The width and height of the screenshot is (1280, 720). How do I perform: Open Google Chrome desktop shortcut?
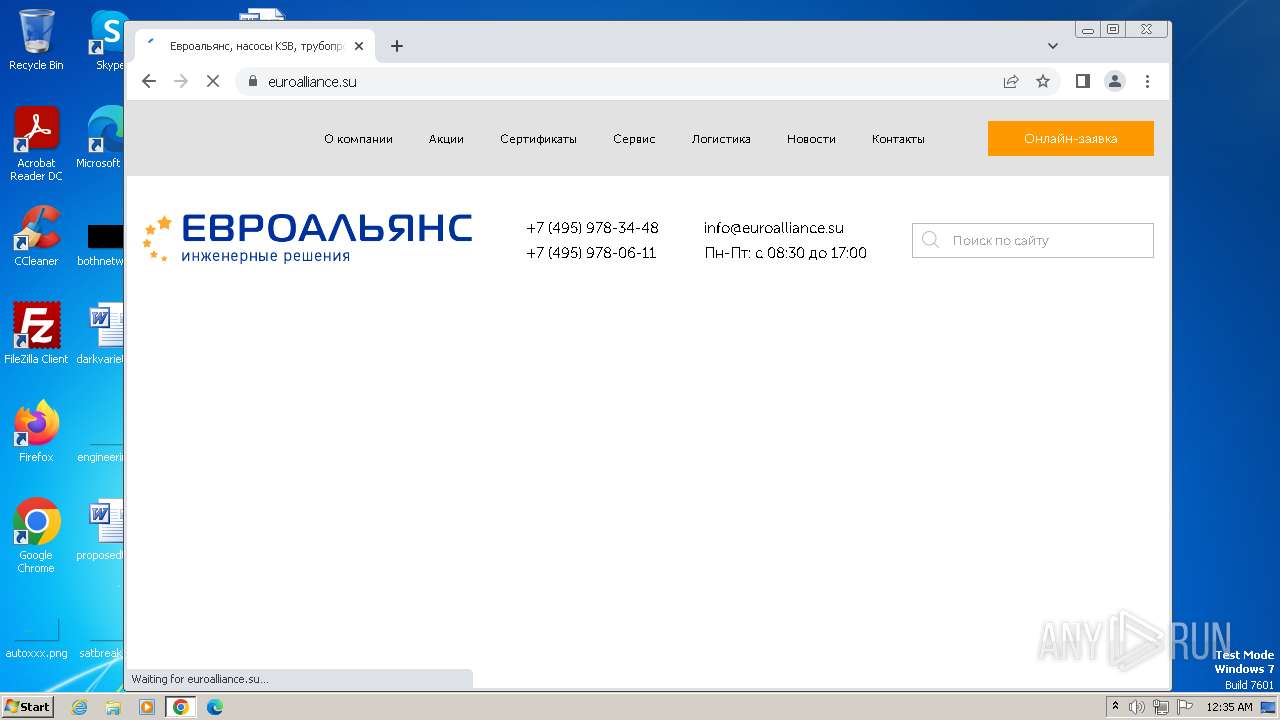click(36, 536)
